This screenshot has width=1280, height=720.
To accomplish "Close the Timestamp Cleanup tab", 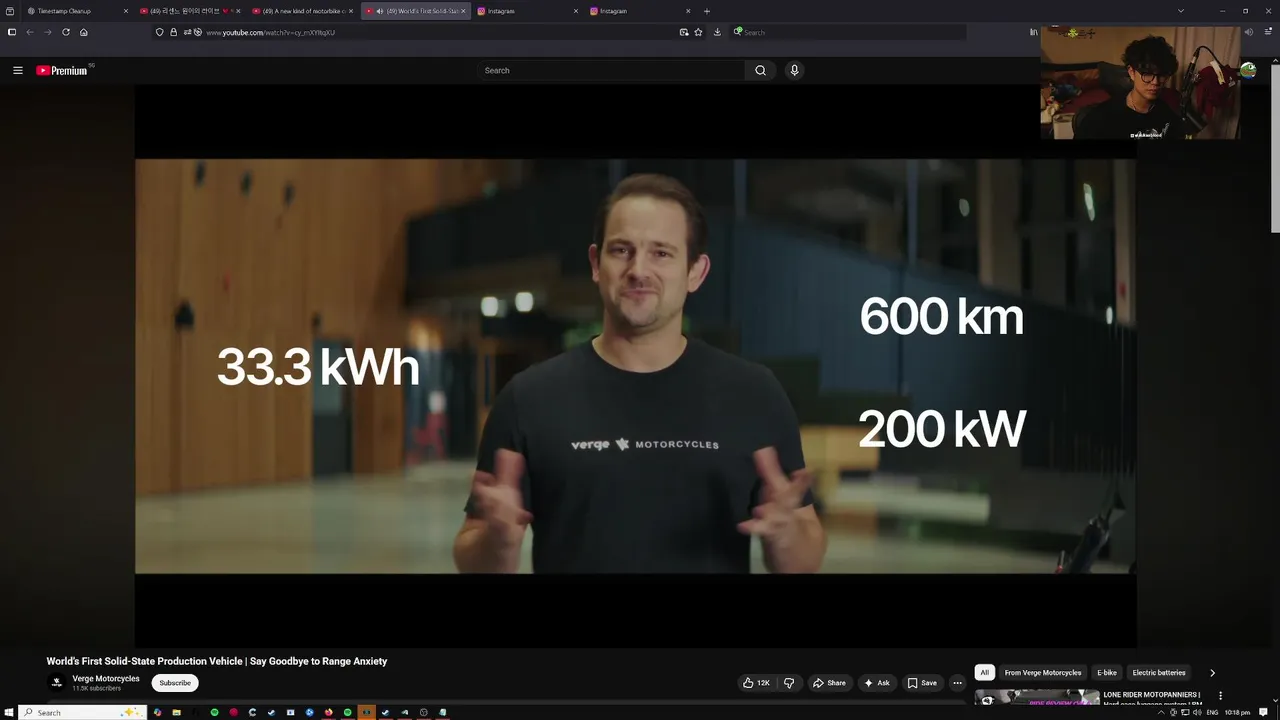I will coord(125,11).
